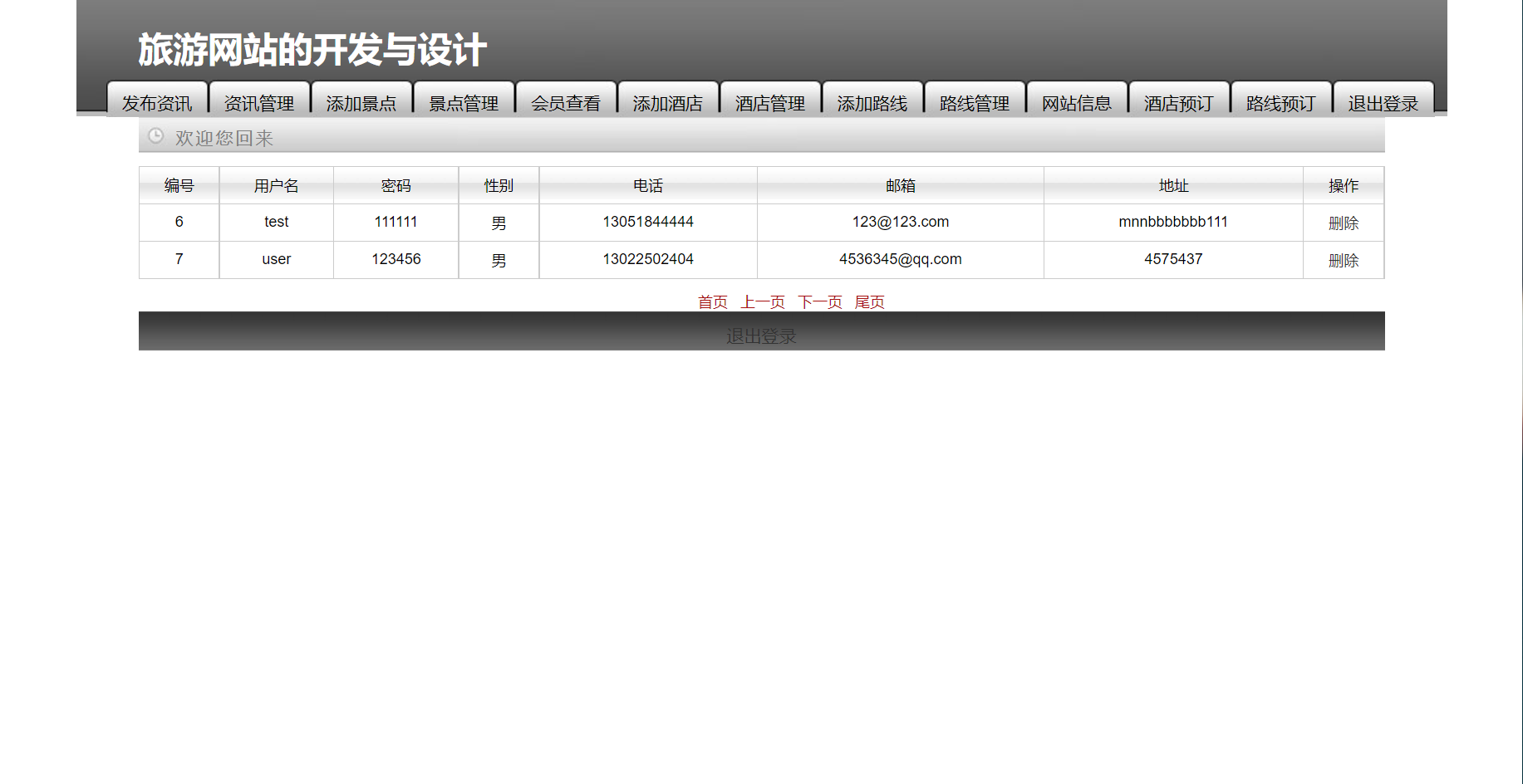Click the ID cell 6

[x=179, y=223]
